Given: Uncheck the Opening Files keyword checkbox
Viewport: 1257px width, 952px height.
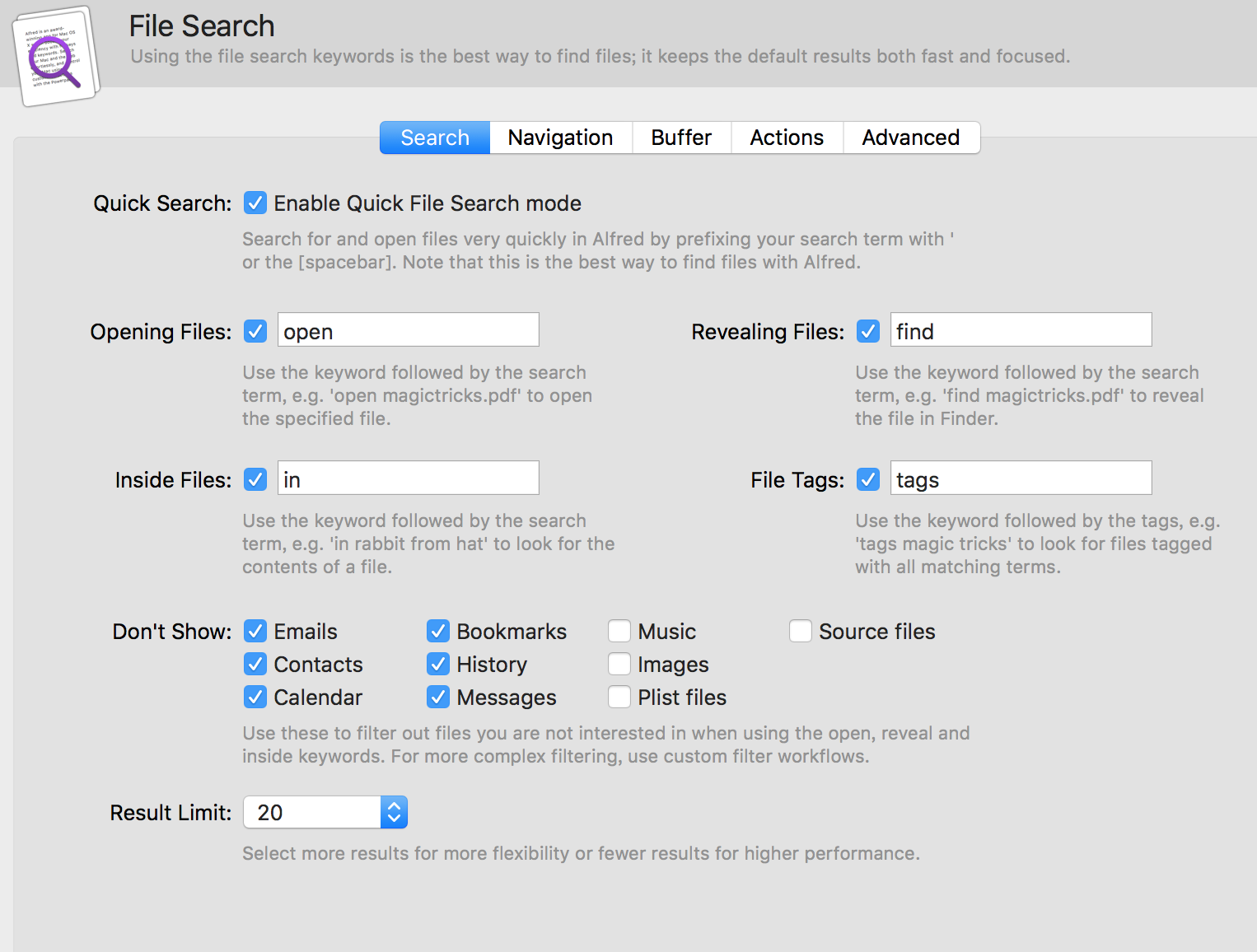Looking at the screenshot, I should point(255,332).
